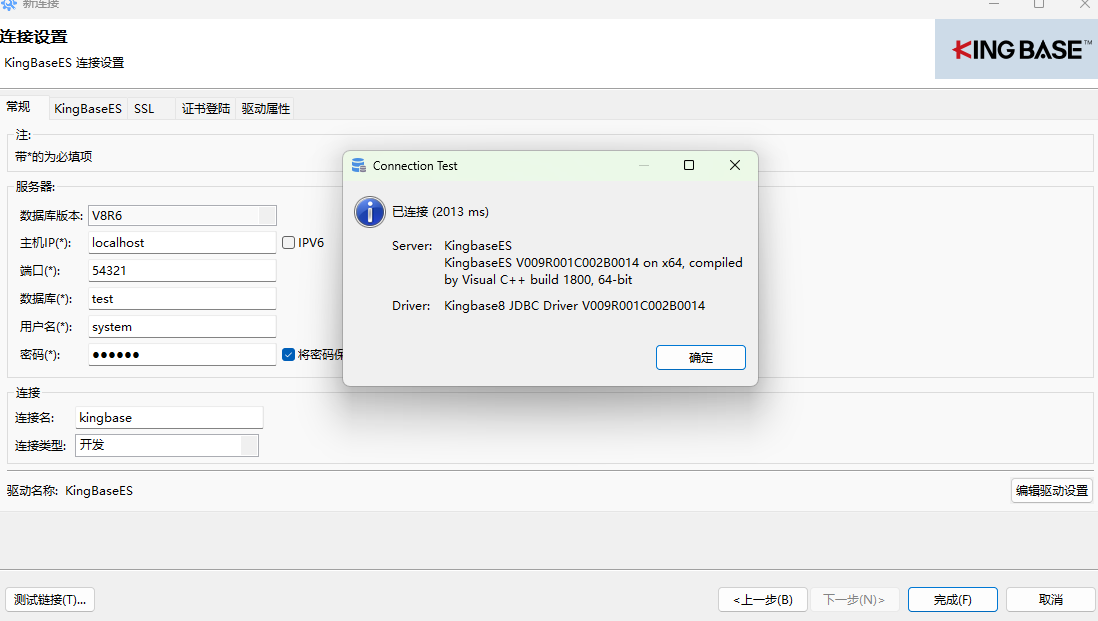This screenshot has height=621, width=1098.
Task: Switch to the 常规 tab
Action: coord(18,107)
